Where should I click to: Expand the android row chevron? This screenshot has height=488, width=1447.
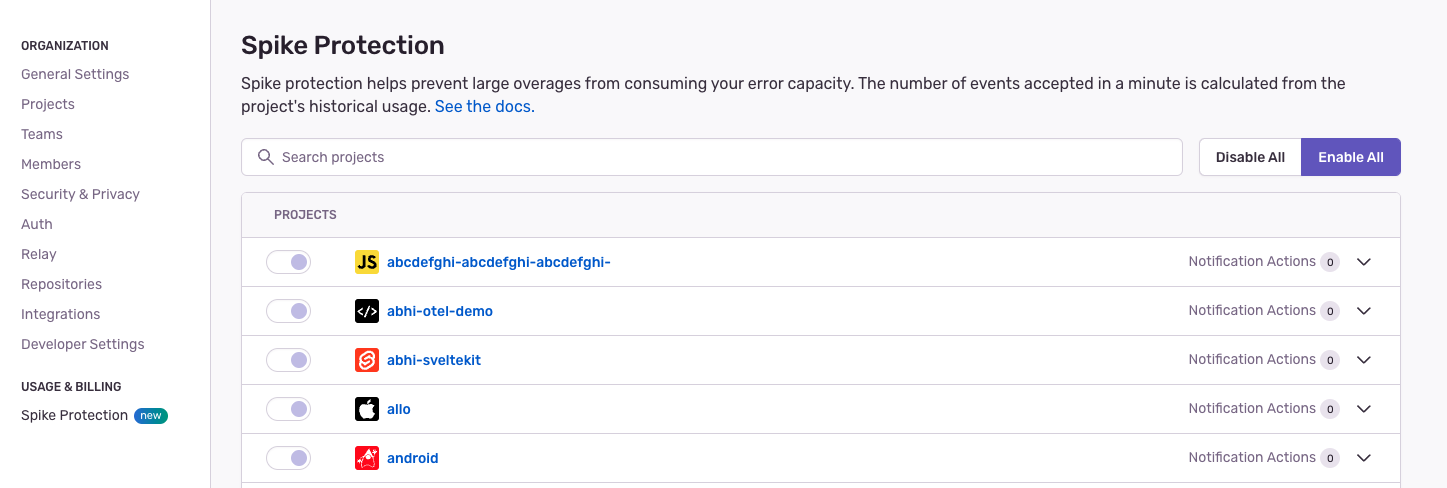click(1363, 458)
